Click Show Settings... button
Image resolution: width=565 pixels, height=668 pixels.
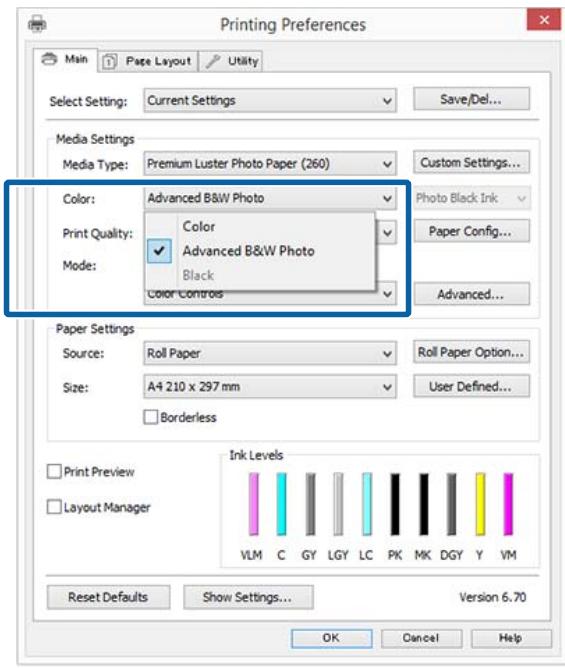248,597
